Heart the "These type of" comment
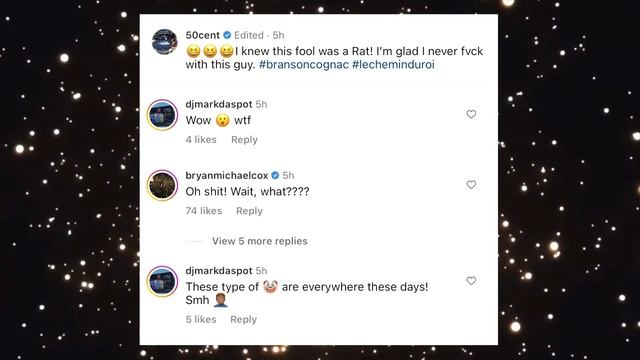 [x=471, y=281]
